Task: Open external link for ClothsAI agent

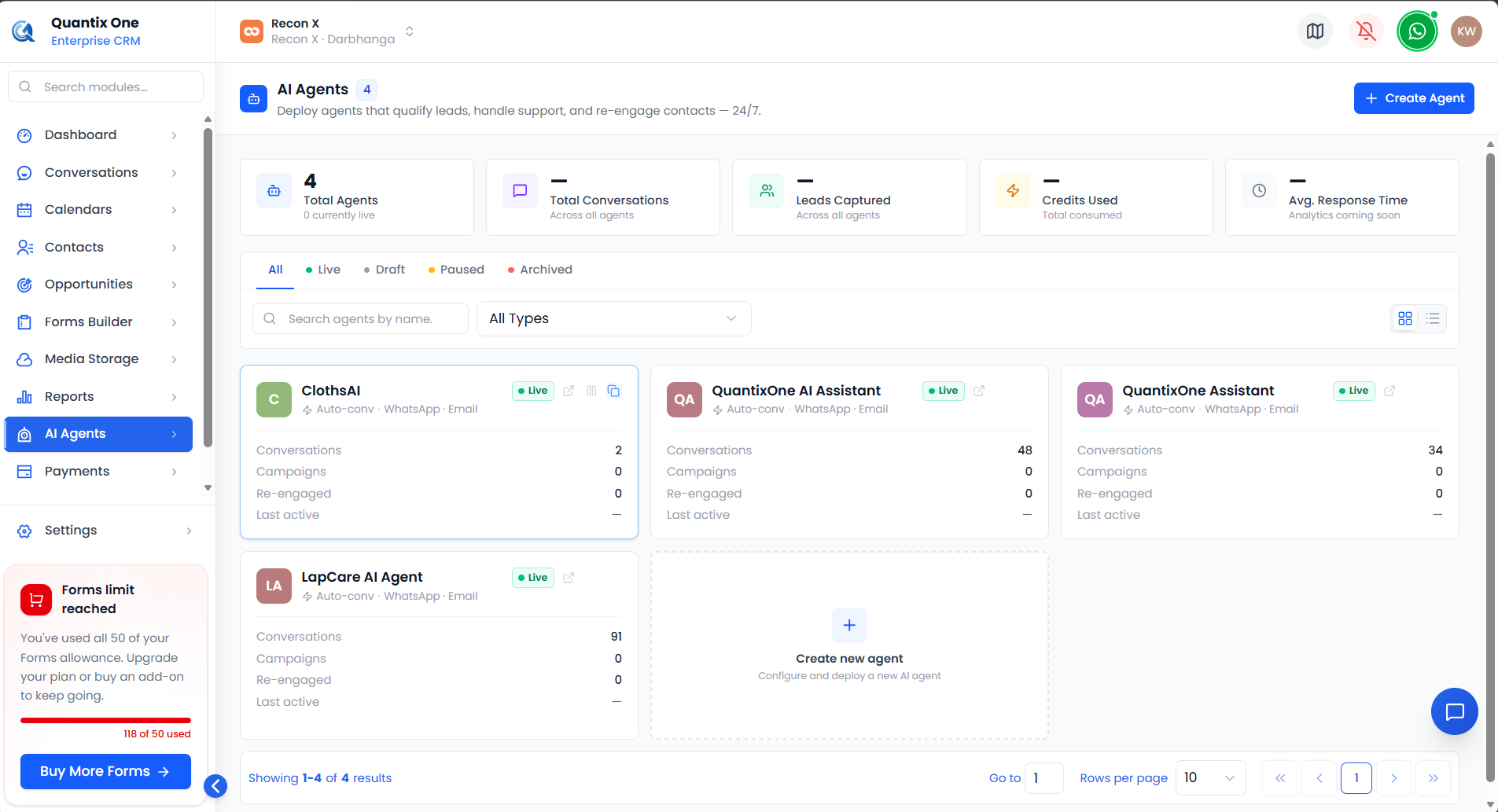Action: pos(569,391)
